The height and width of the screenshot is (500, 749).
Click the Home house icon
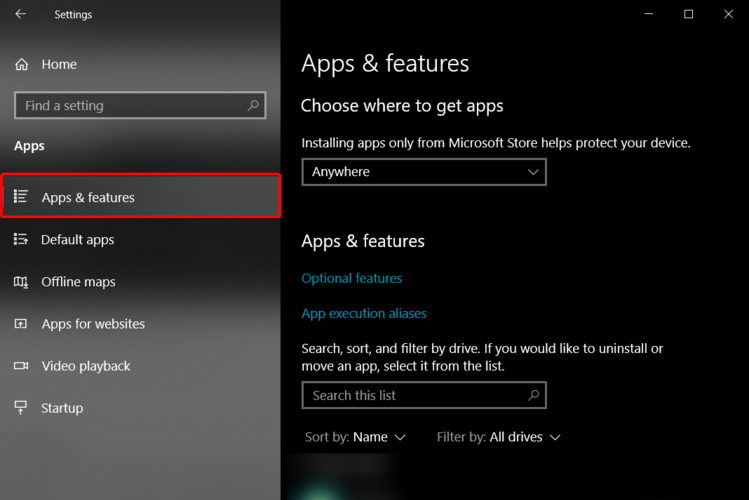pyautogui.click(x=21, y=64)
